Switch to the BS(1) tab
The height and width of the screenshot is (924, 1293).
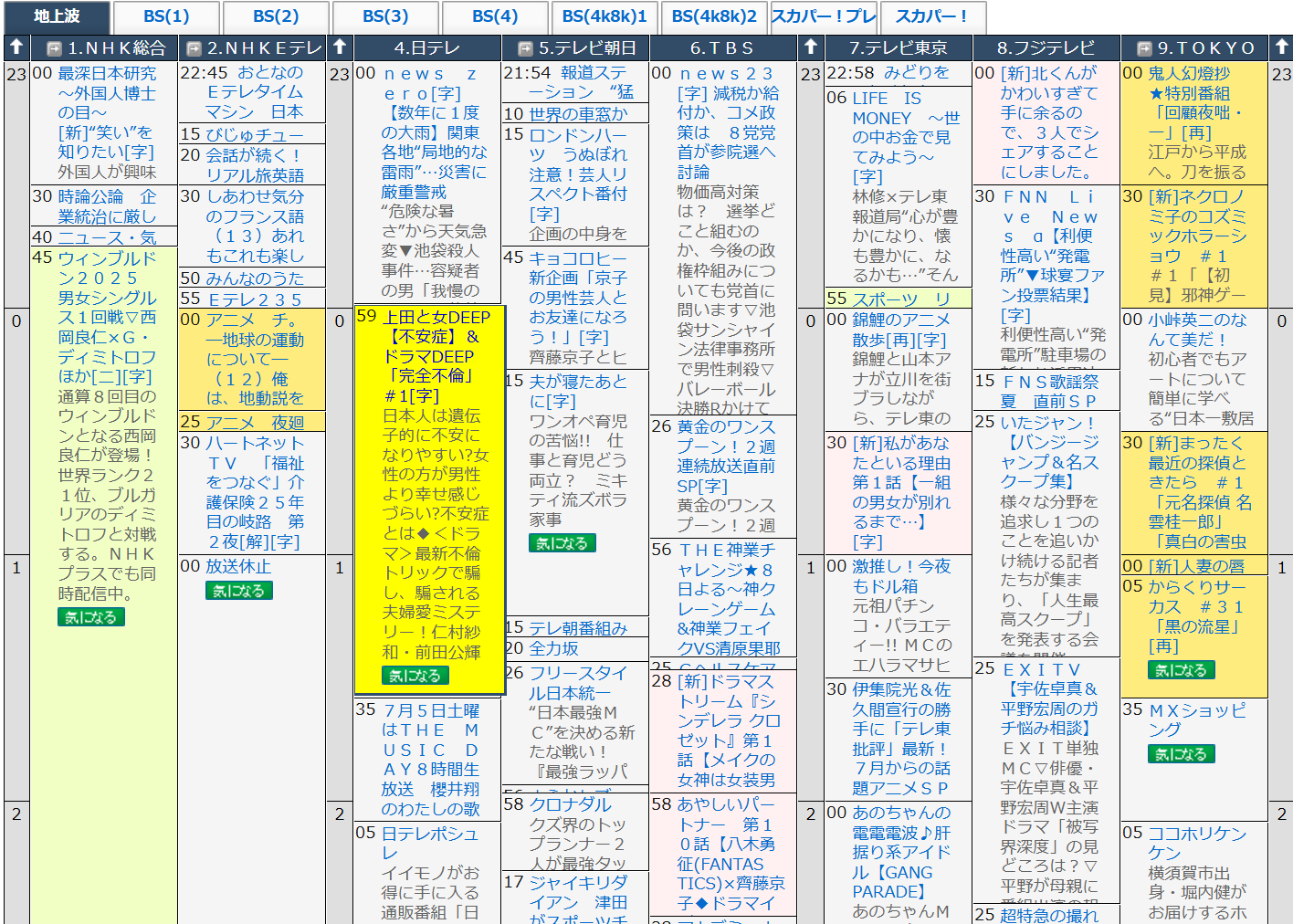[166, 16]
